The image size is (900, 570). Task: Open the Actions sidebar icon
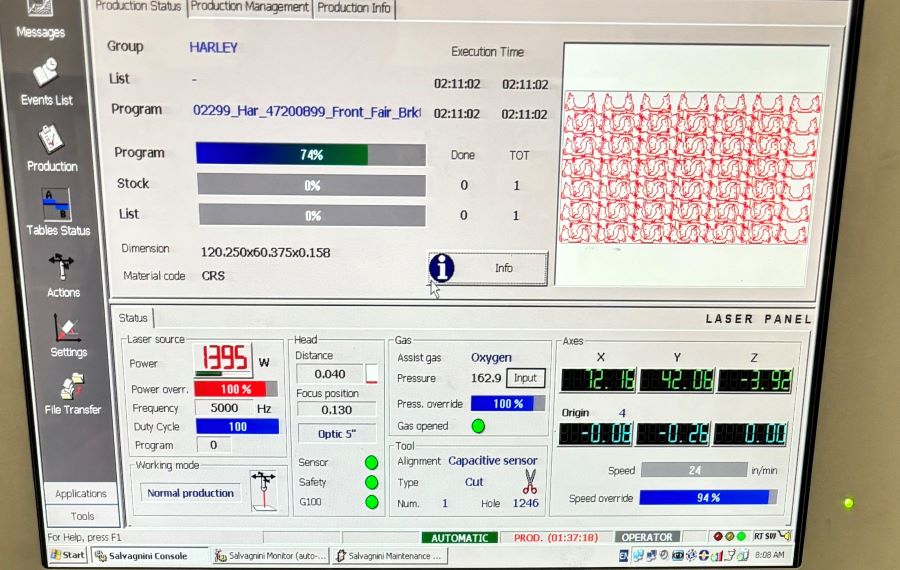tap(61, 267)
